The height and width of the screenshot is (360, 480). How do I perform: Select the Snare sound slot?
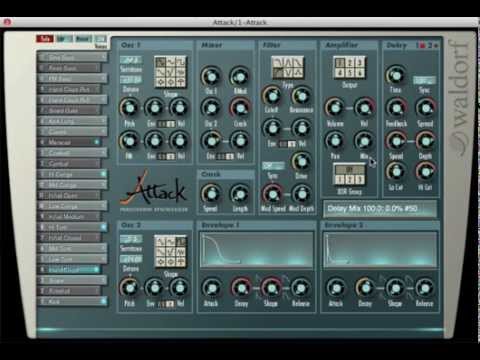[72, 280]
